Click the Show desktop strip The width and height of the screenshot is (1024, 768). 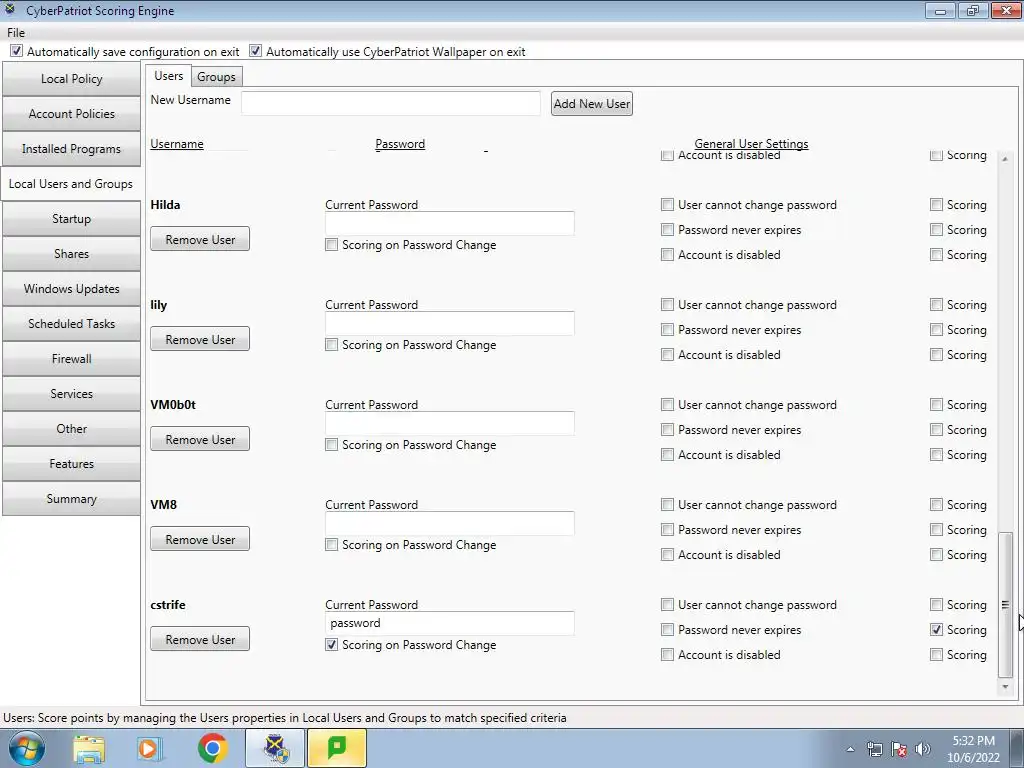click(1018, 748)
